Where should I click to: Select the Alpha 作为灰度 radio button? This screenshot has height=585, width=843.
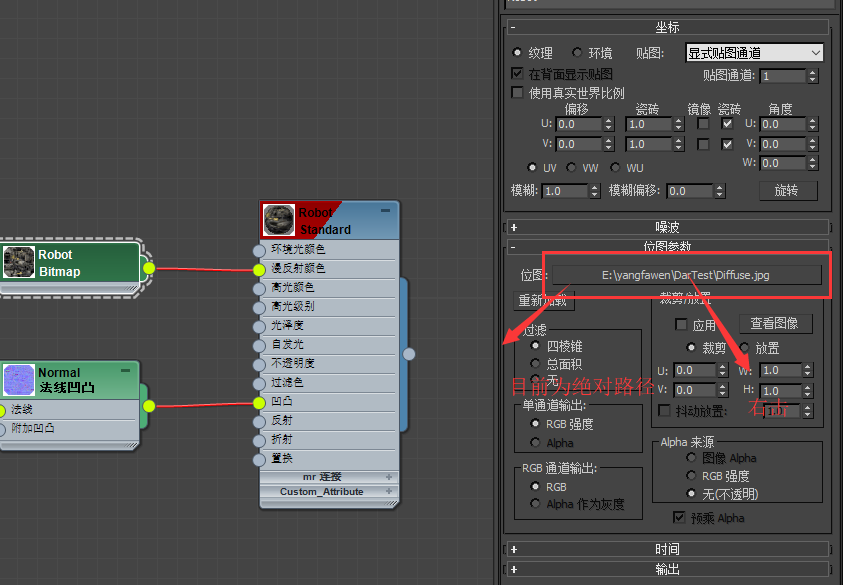(535, 504)
